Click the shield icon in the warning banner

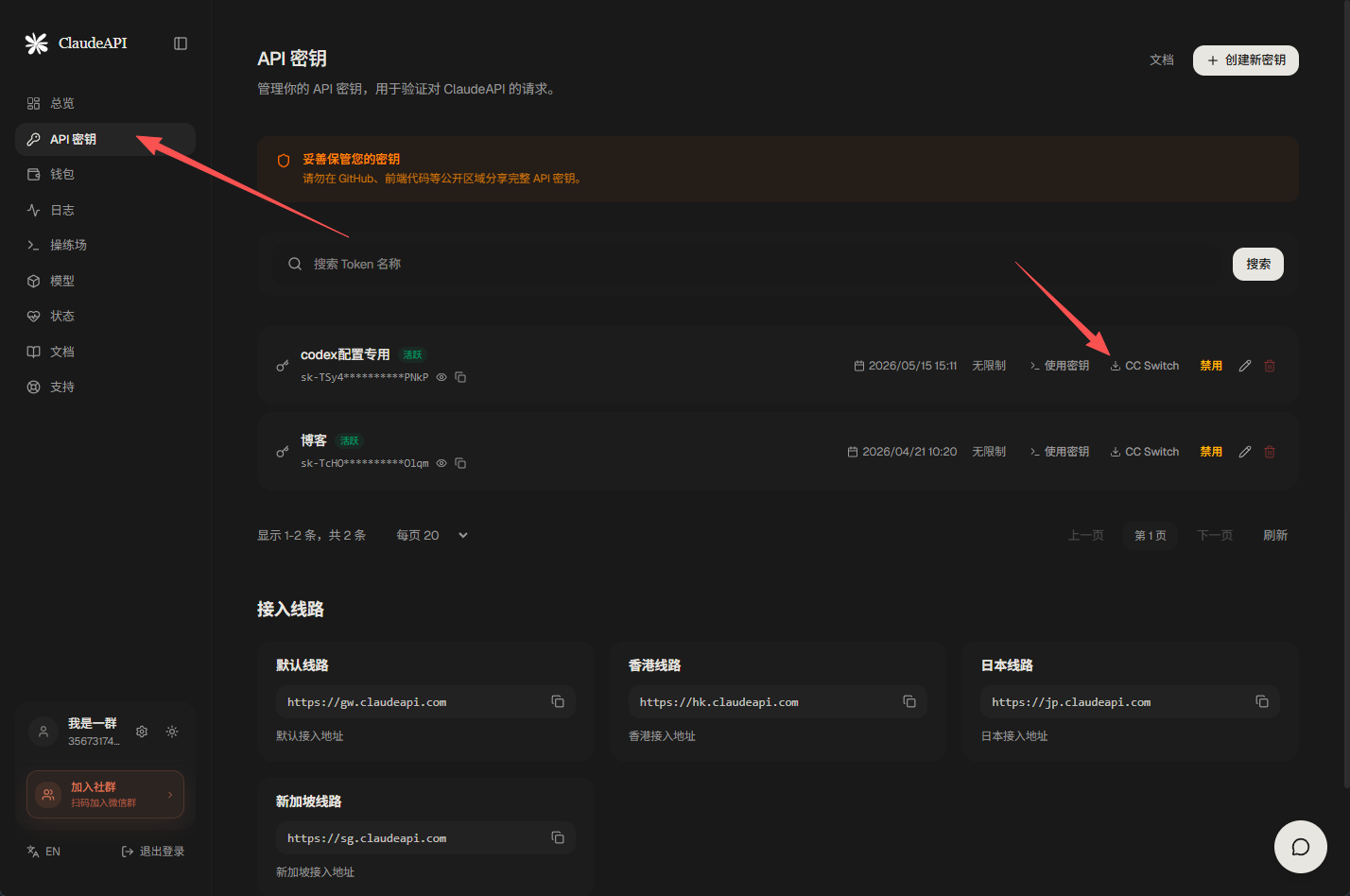[284, 161]
